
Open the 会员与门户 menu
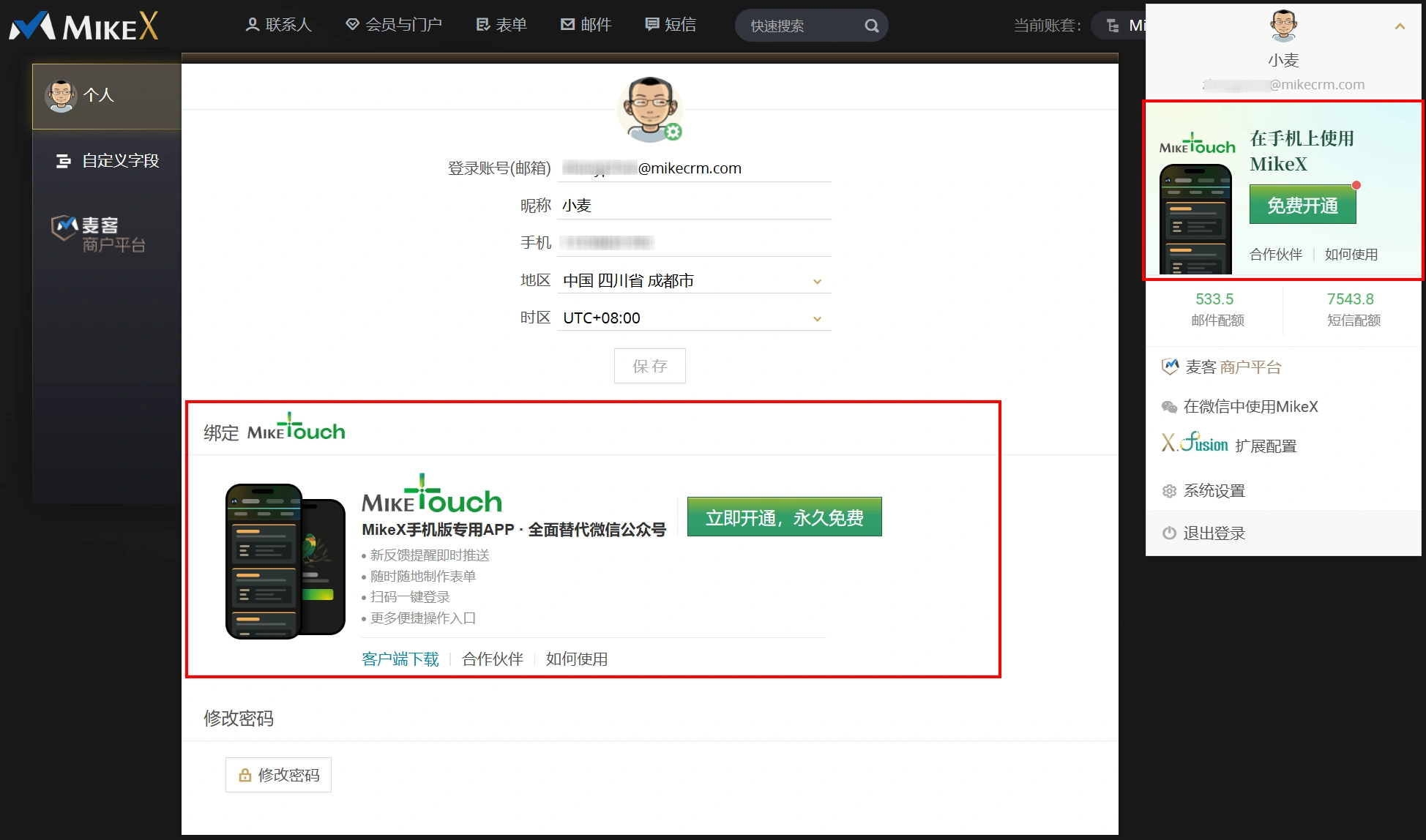click(394, 25)
